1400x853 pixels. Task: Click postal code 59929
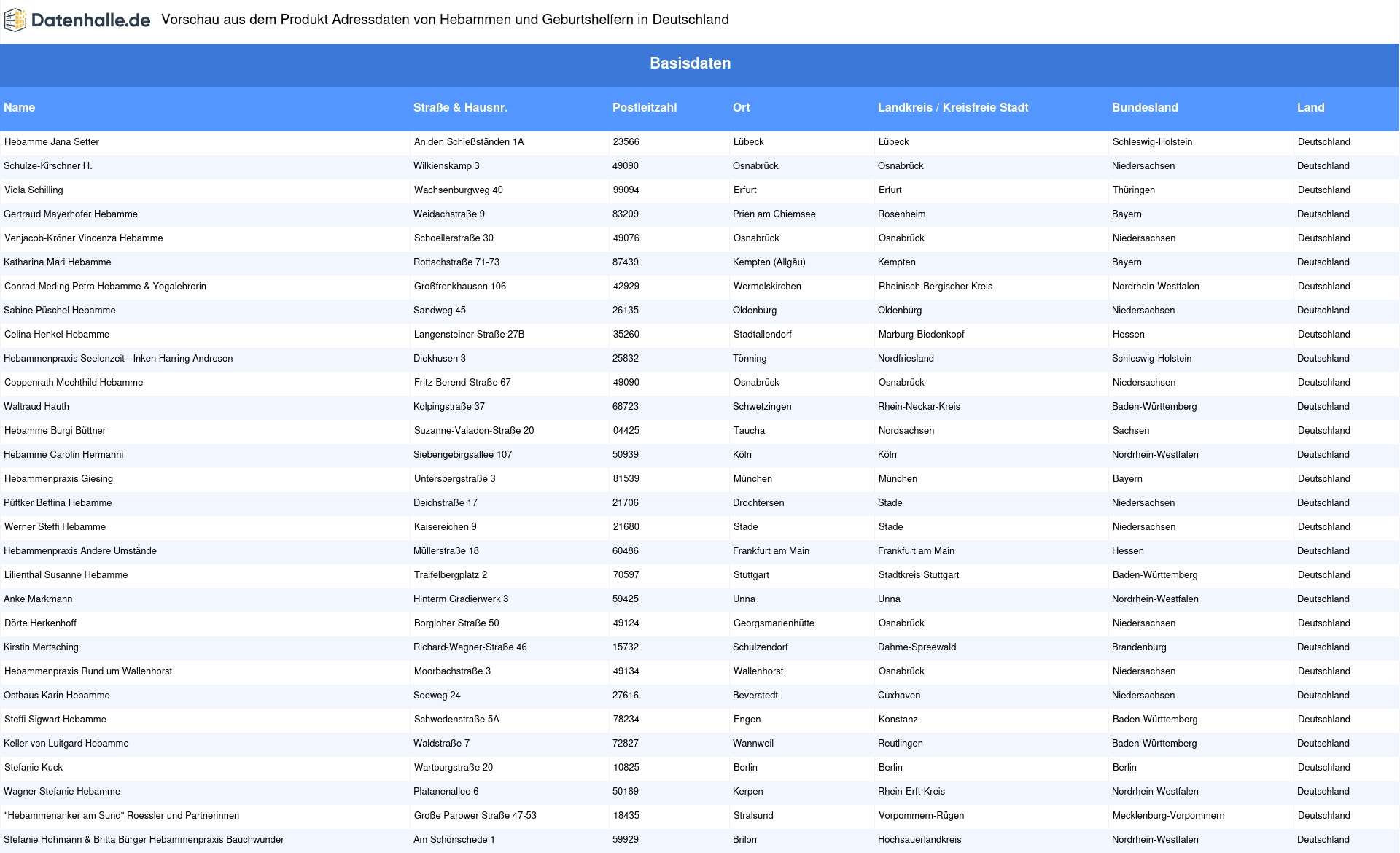tap(626, 840)
